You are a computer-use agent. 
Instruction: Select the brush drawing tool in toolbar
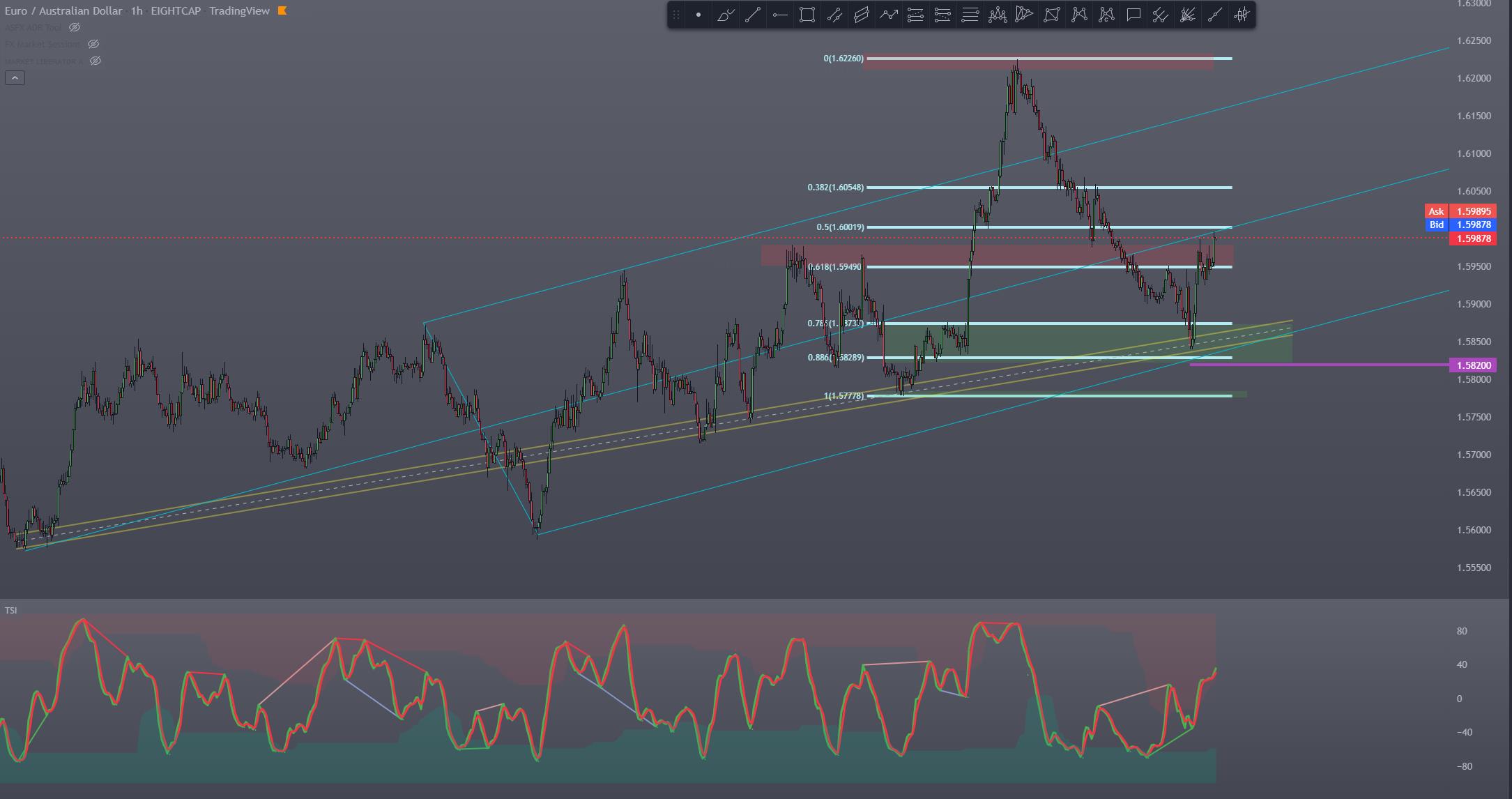tap(726, 15)
